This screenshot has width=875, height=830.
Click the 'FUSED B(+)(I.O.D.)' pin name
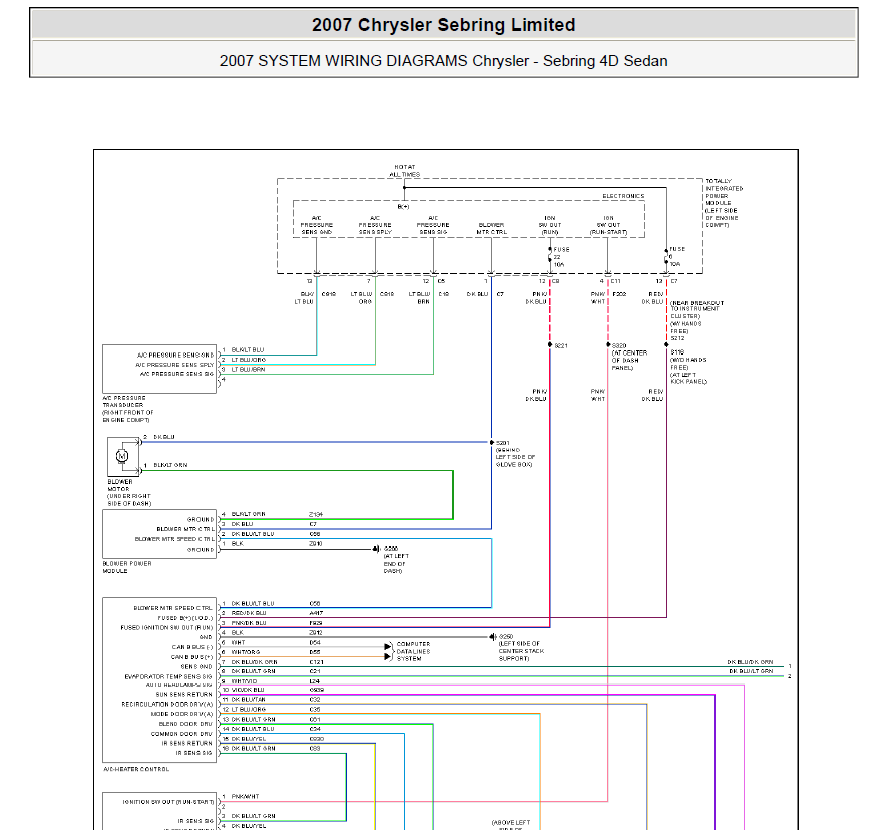[185, 618]
